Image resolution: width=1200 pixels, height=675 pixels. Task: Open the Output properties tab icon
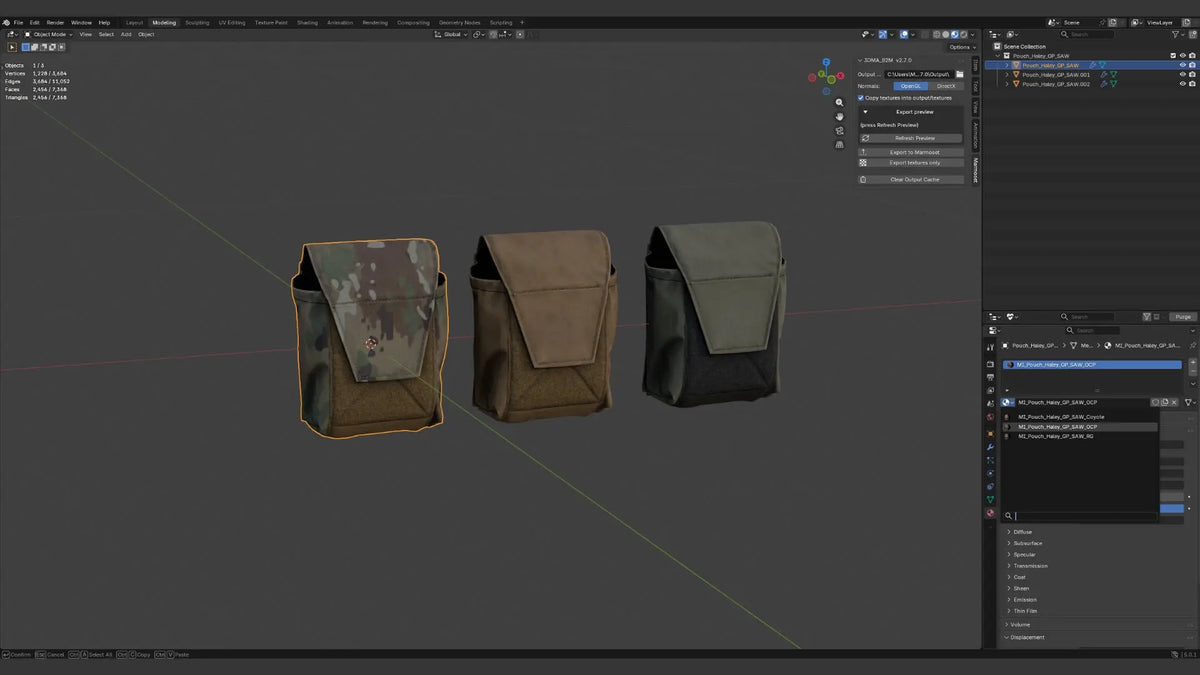[990, 377]
